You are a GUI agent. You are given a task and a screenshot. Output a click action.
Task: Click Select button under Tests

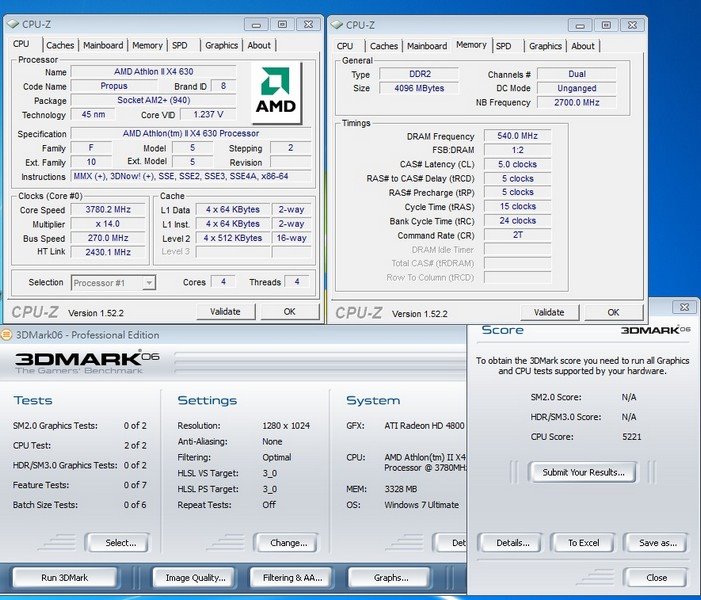pyautogui.click(x=120, y=543)
